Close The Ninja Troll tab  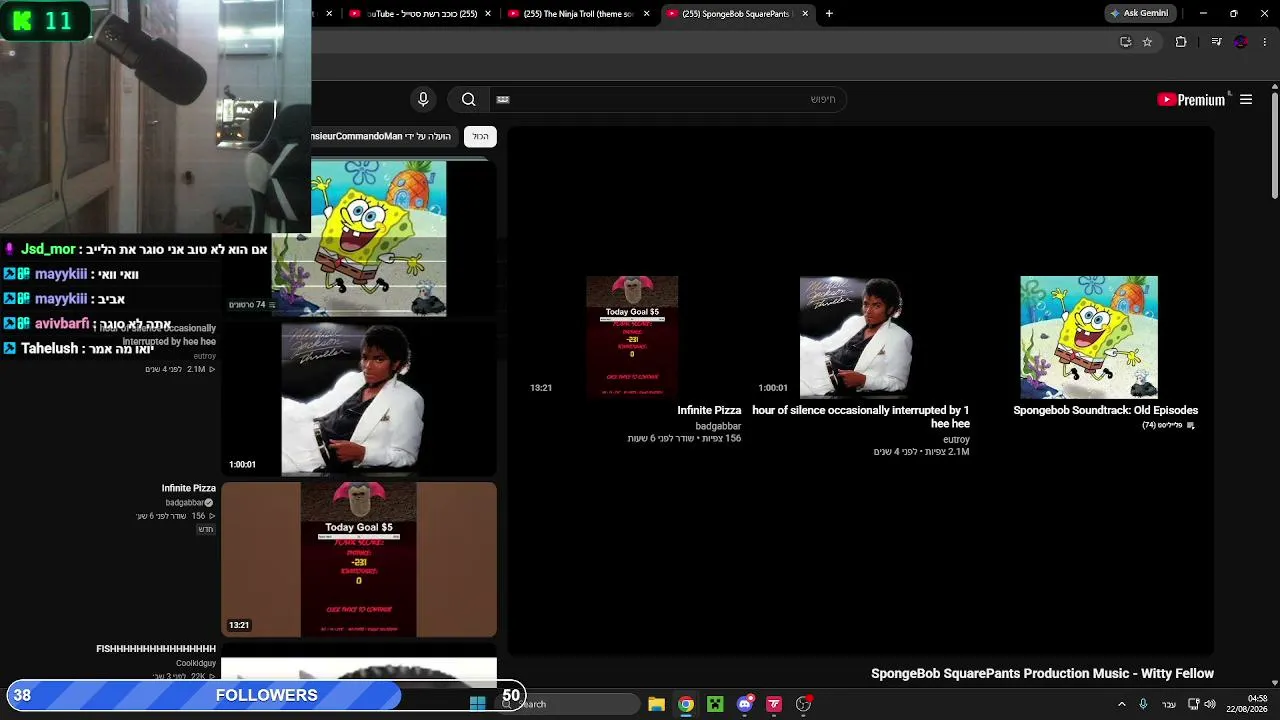click(x=647, y=14)
